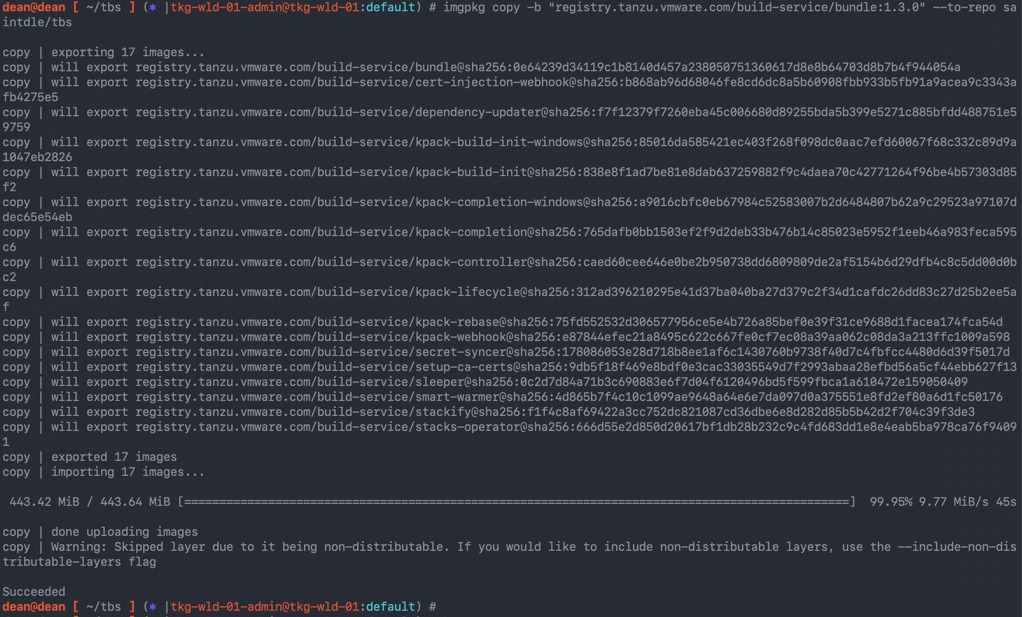
Task: Click 'tkg-wld-01-admin@tkg-wld-01' in the top prompt
Action: coord(265,7)
